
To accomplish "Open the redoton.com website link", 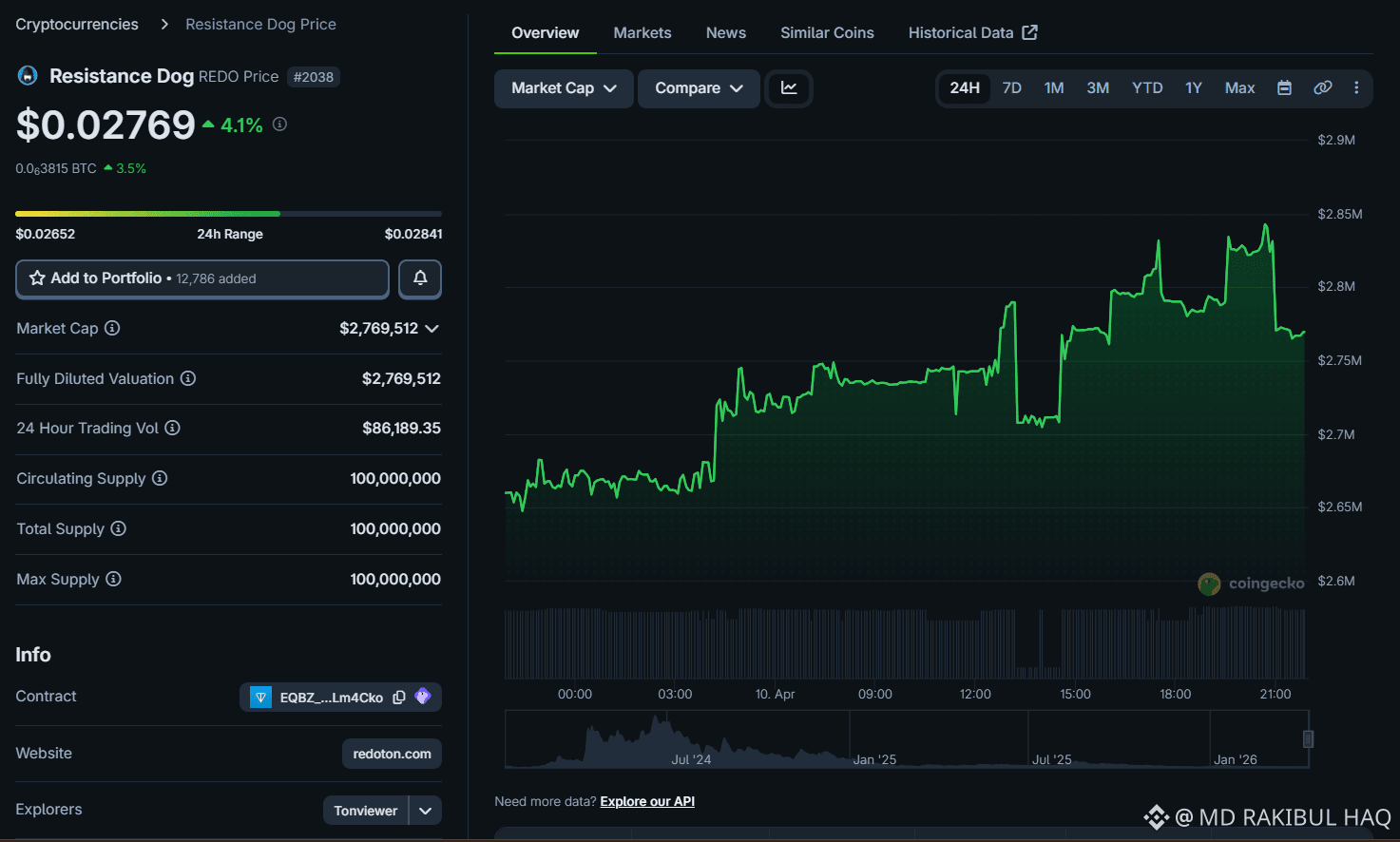I will tap(392, 754).
